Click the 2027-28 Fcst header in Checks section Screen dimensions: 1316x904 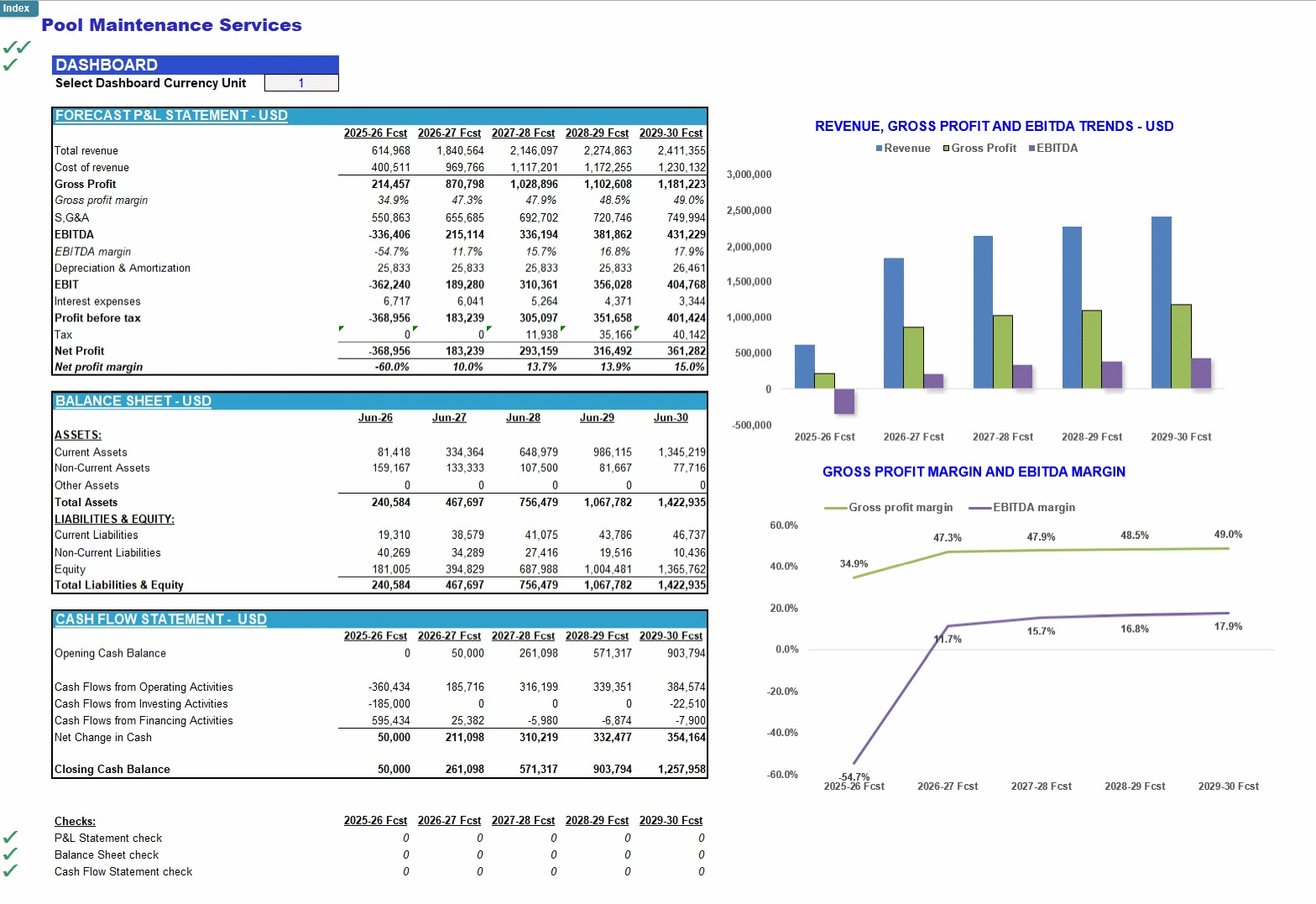click(523, 820)
